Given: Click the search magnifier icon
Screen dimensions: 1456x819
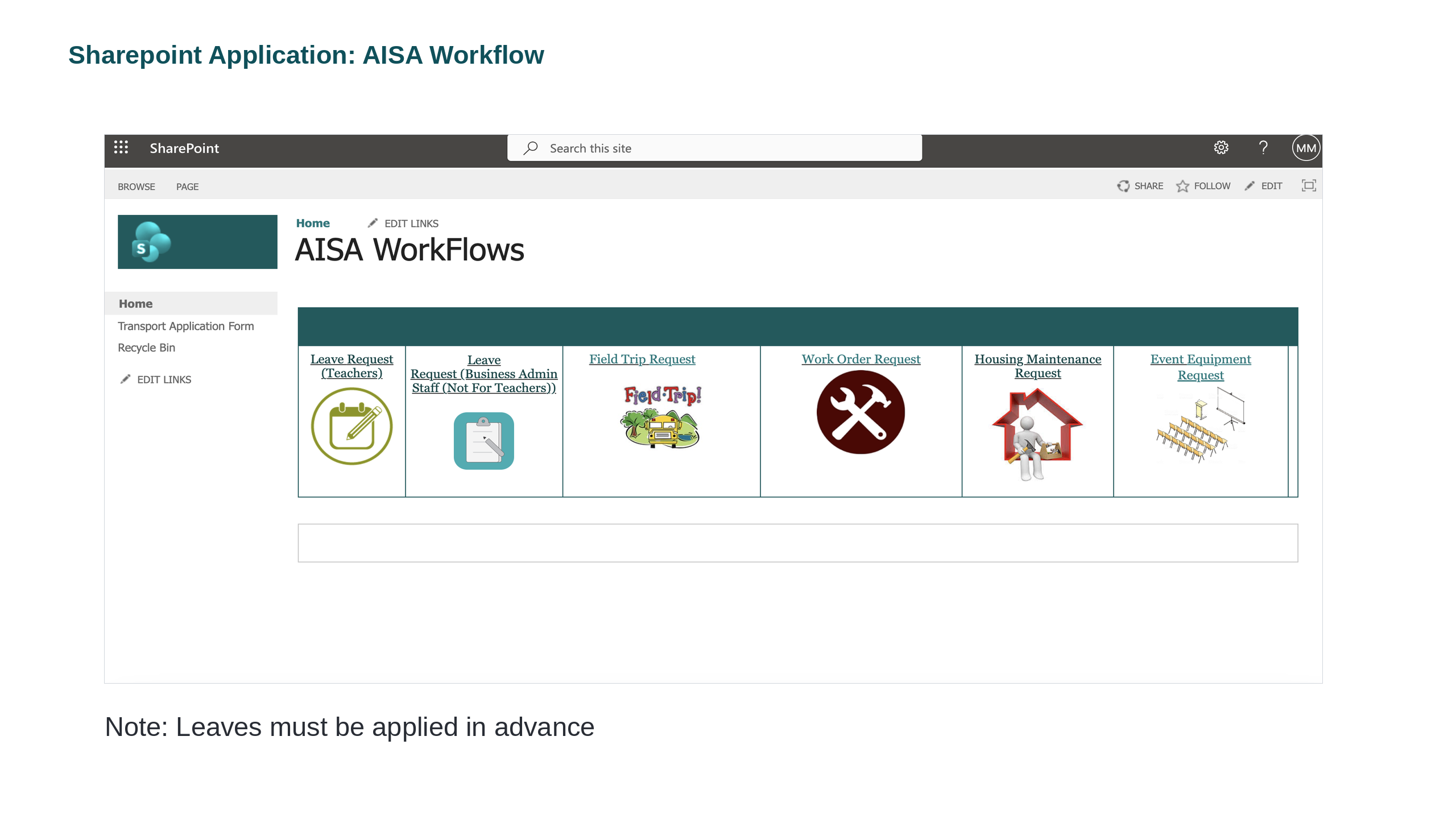Looking at the screenshot, I should point(531,148).
